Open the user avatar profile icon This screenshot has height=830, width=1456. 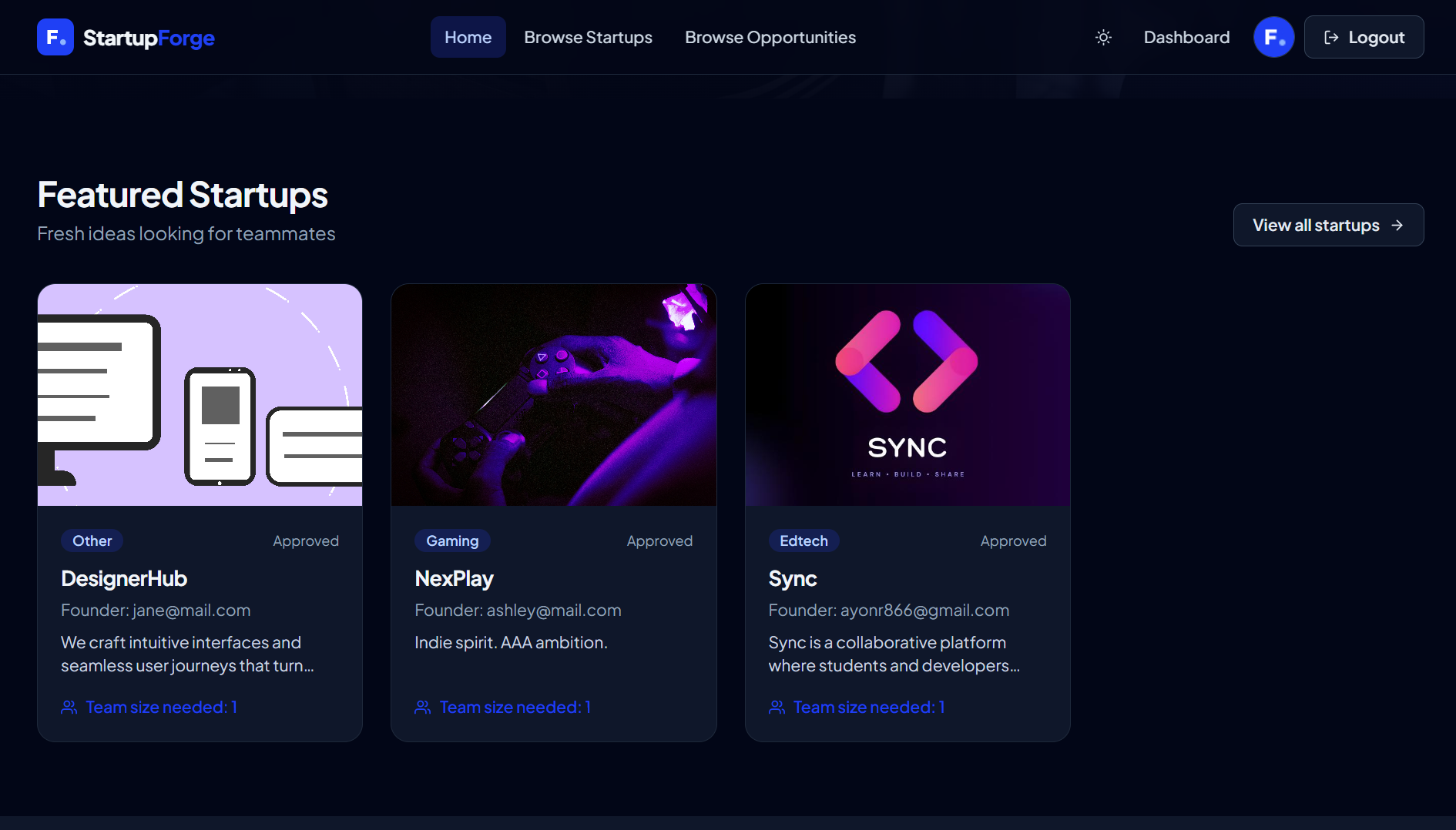(1274, 37)
